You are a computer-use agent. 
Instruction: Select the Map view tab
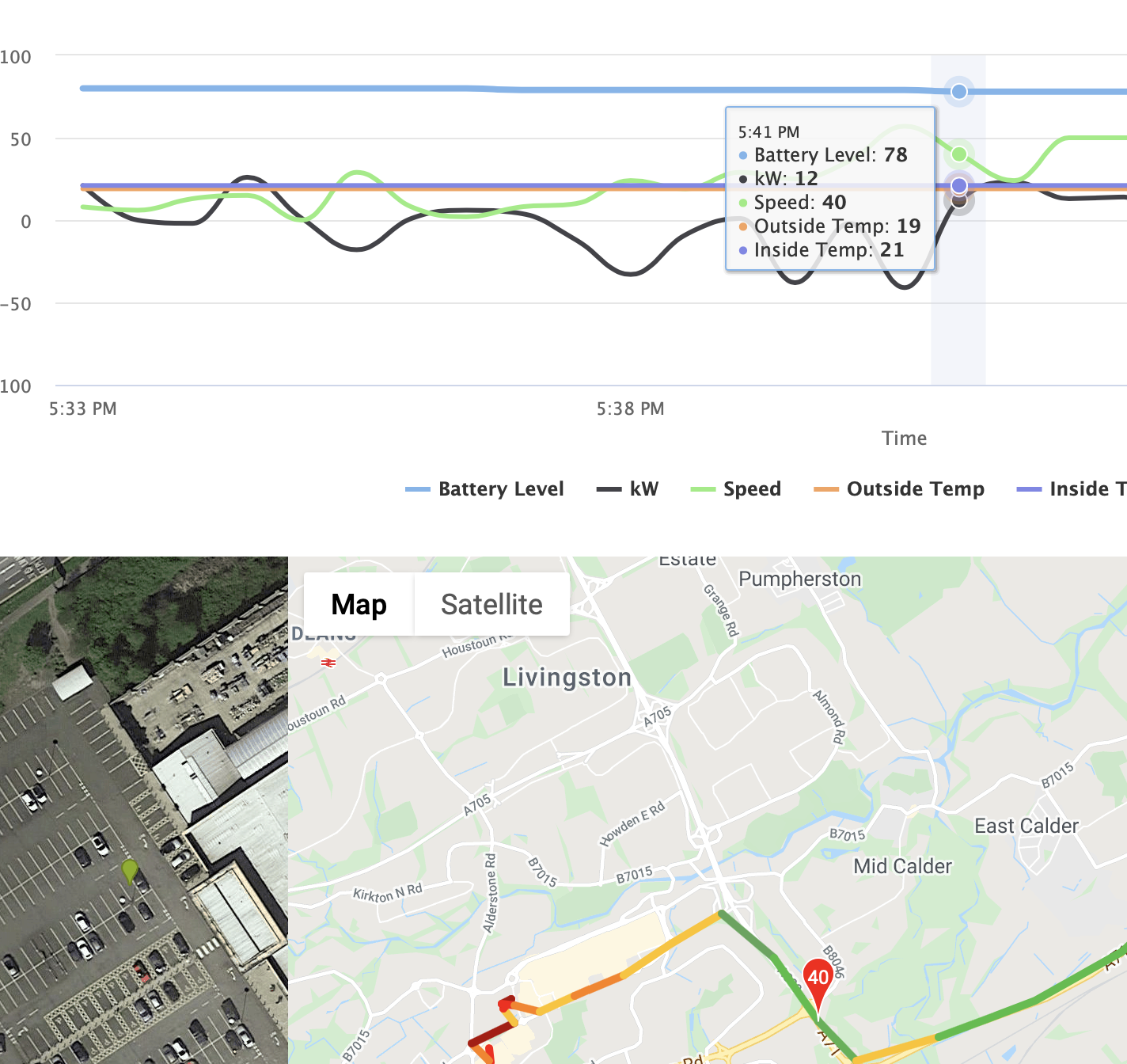click(359, 605)
